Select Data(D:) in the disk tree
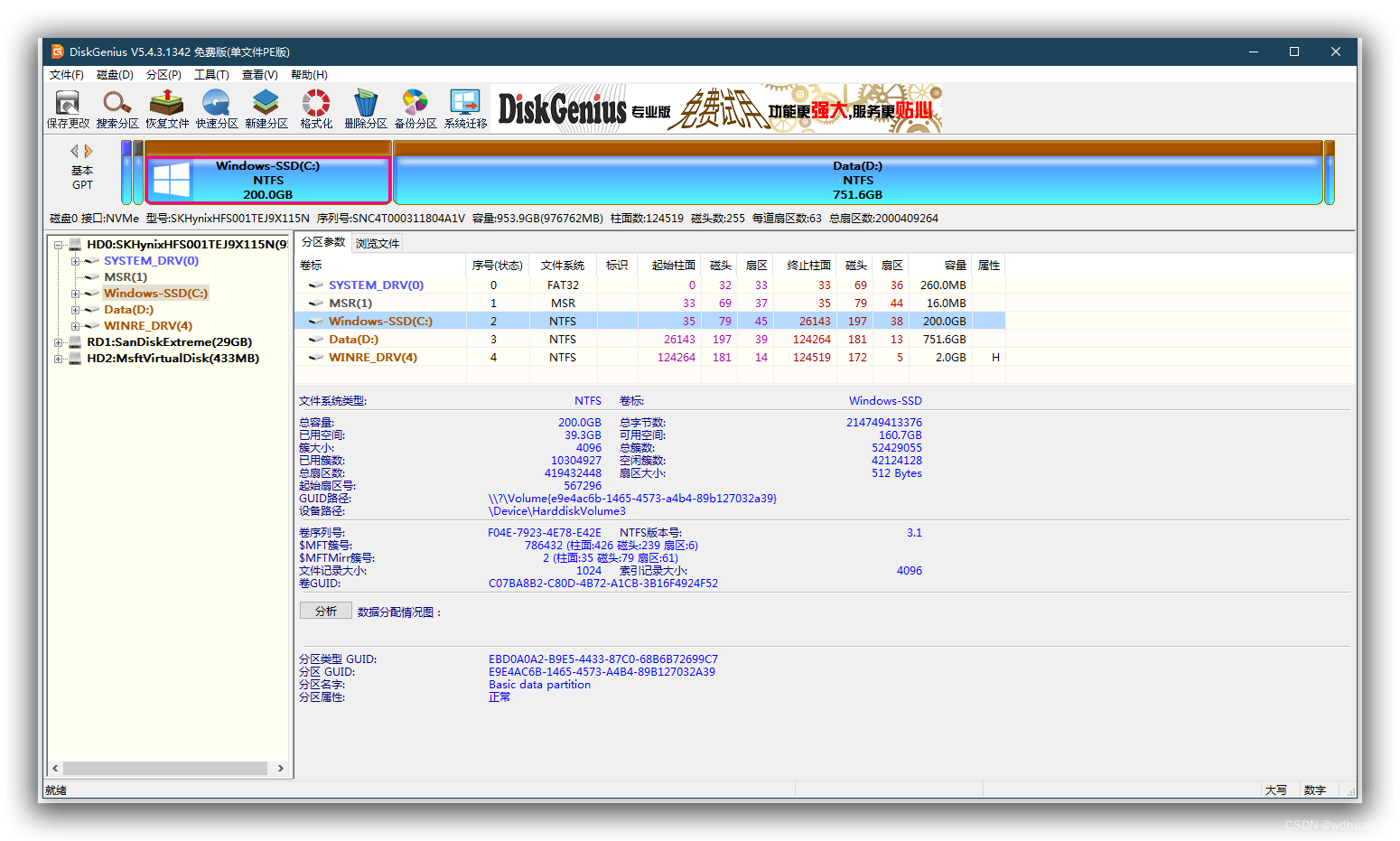Viewport: 1400px width, 841px height. (x=128, y=310)
